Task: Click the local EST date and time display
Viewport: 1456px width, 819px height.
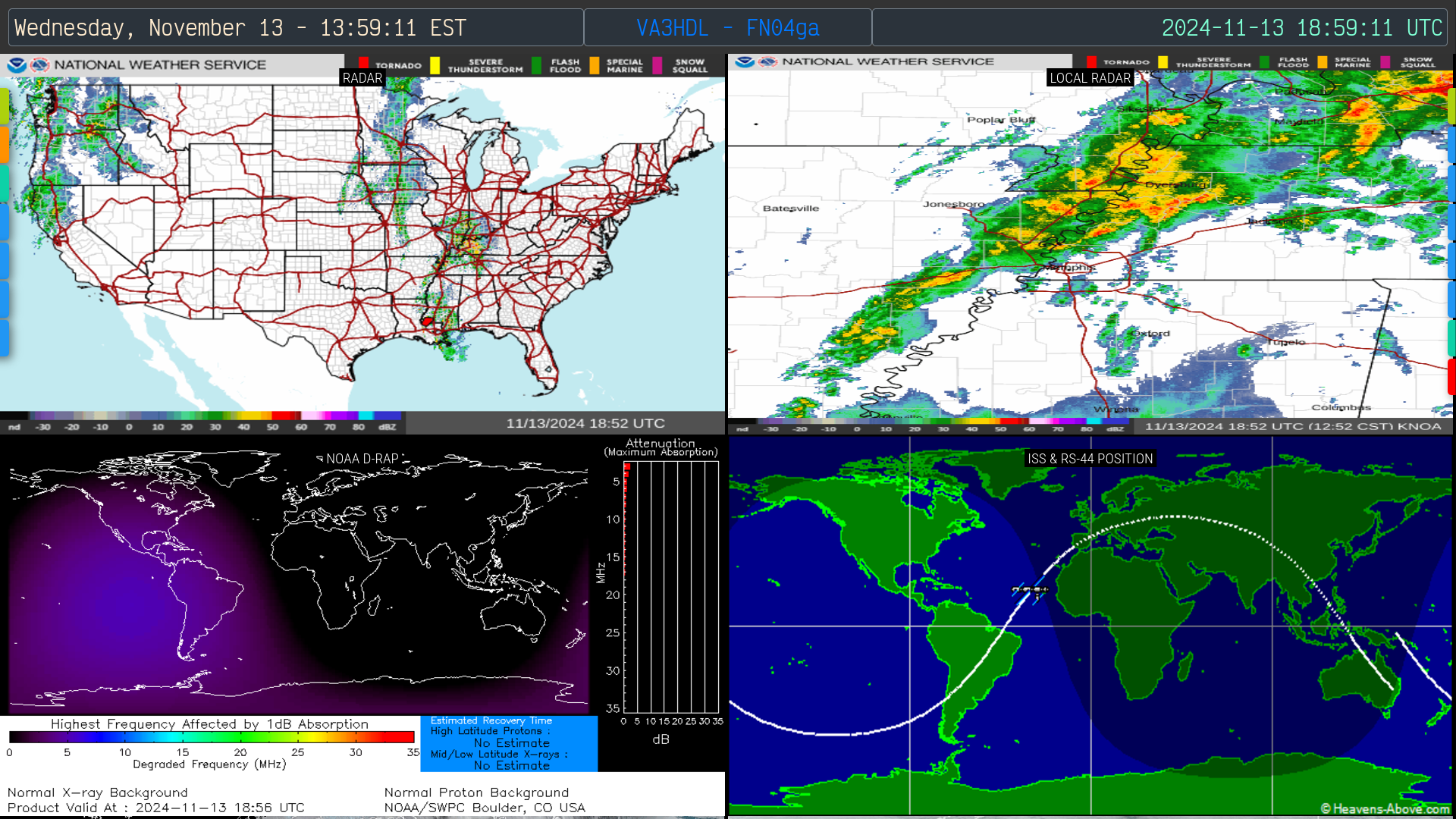Action: pos(240,28)
